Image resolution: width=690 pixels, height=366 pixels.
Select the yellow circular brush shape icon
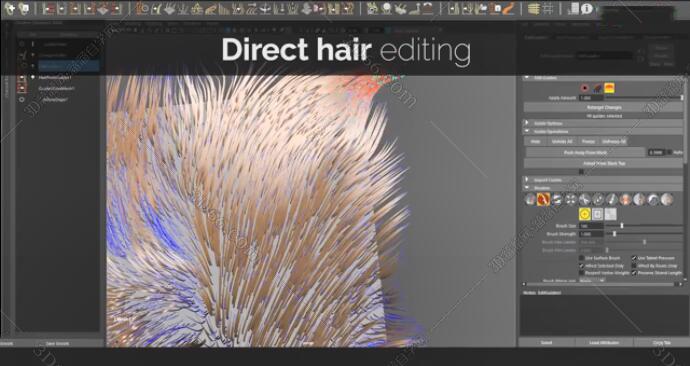[x=584, y=214]
